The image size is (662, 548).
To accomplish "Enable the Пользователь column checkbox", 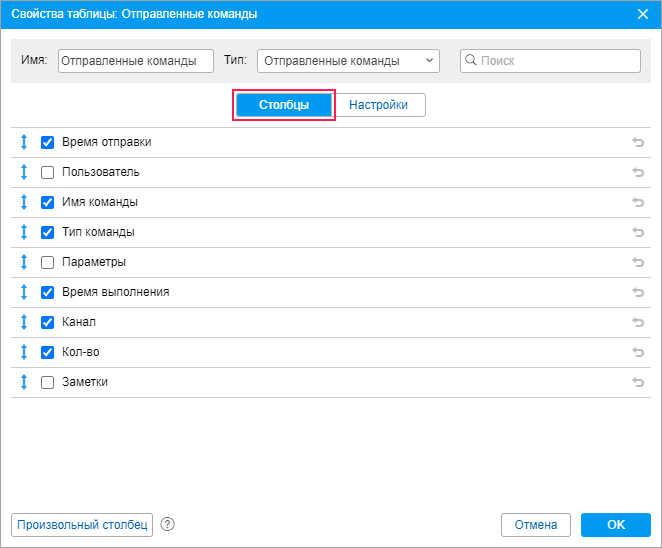I will (47, 172).
